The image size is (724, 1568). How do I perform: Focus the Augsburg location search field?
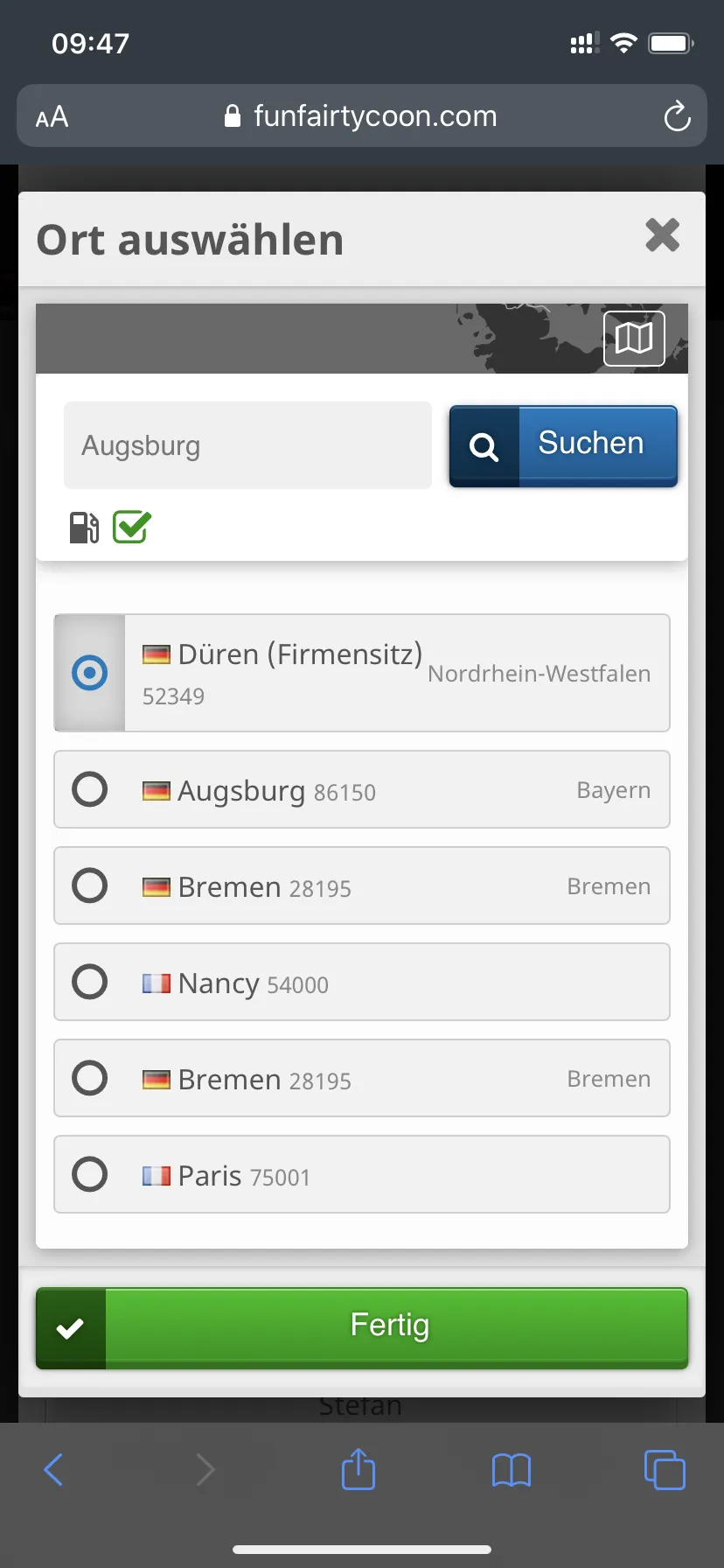(x=247, y=445)
